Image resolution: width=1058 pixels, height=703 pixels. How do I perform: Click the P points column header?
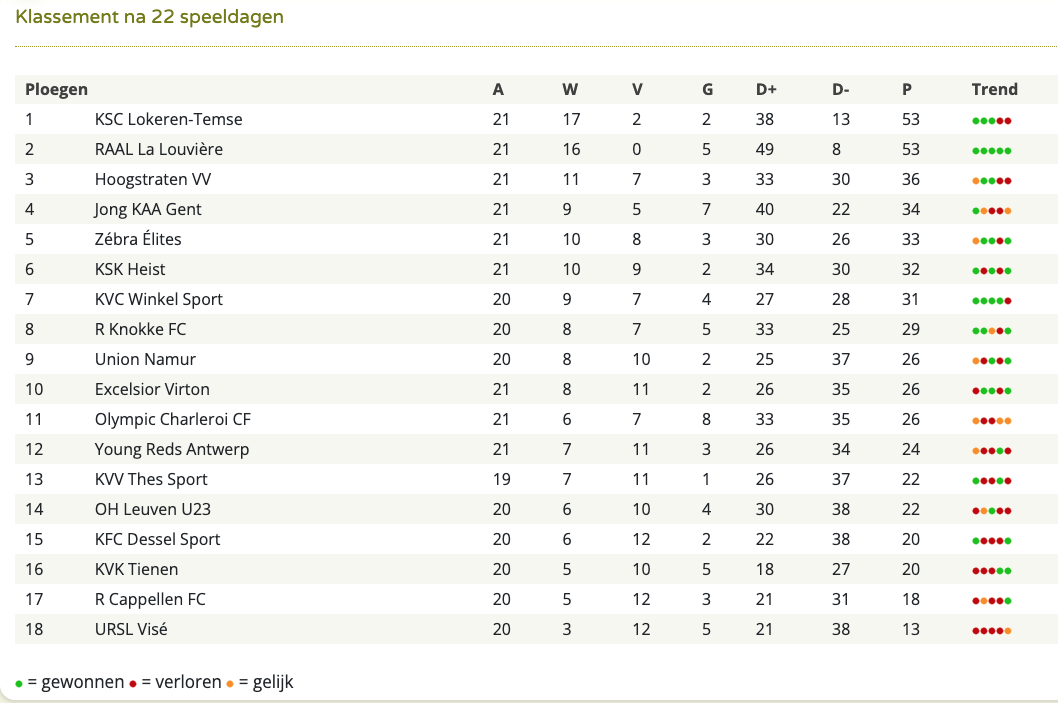(x=907, y=90)
